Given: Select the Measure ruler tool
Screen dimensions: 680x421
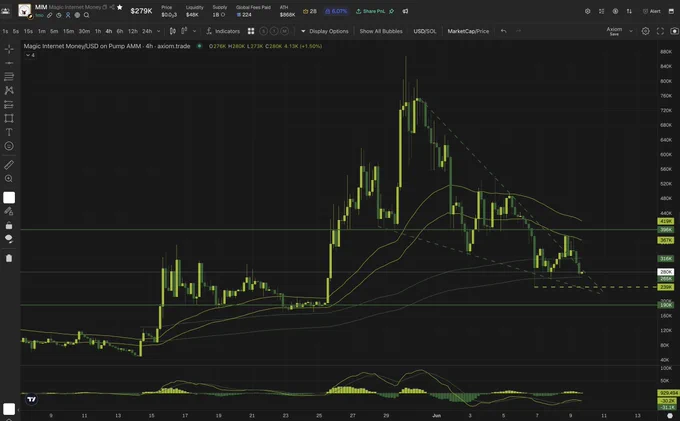Looking at the screenshot, I should pos(9,165).
